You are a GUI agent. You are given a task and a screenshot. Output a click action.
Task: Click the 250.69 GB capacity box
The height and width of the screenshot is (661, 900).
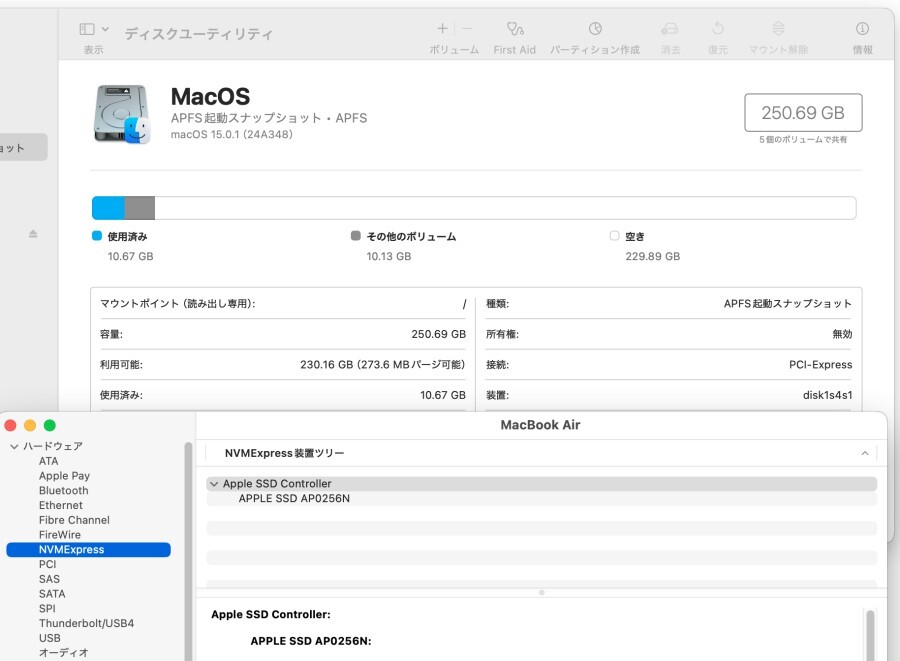click(803, 113)
